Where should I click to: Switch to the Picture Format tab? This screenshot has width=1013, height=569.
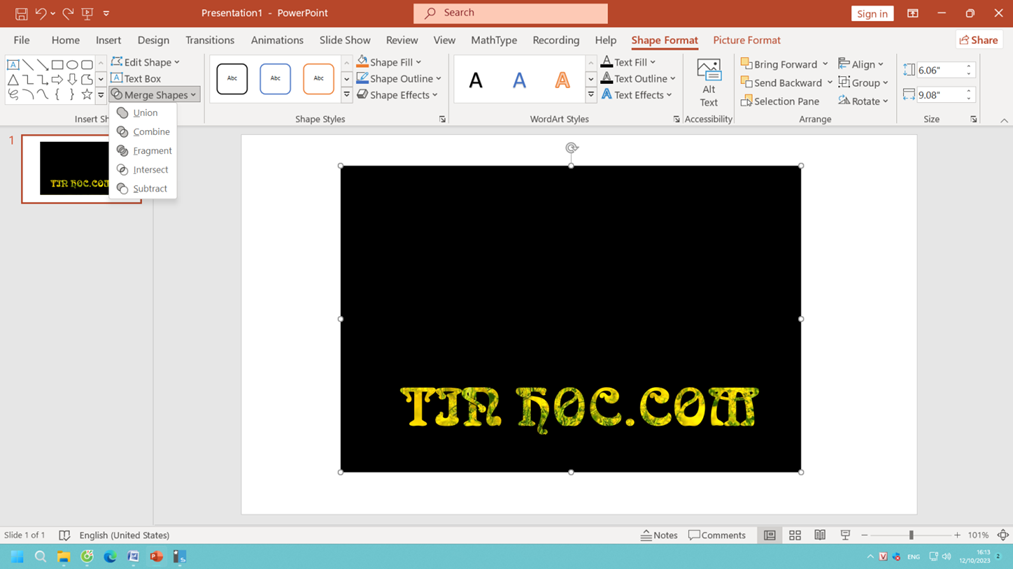coord(746,40)
